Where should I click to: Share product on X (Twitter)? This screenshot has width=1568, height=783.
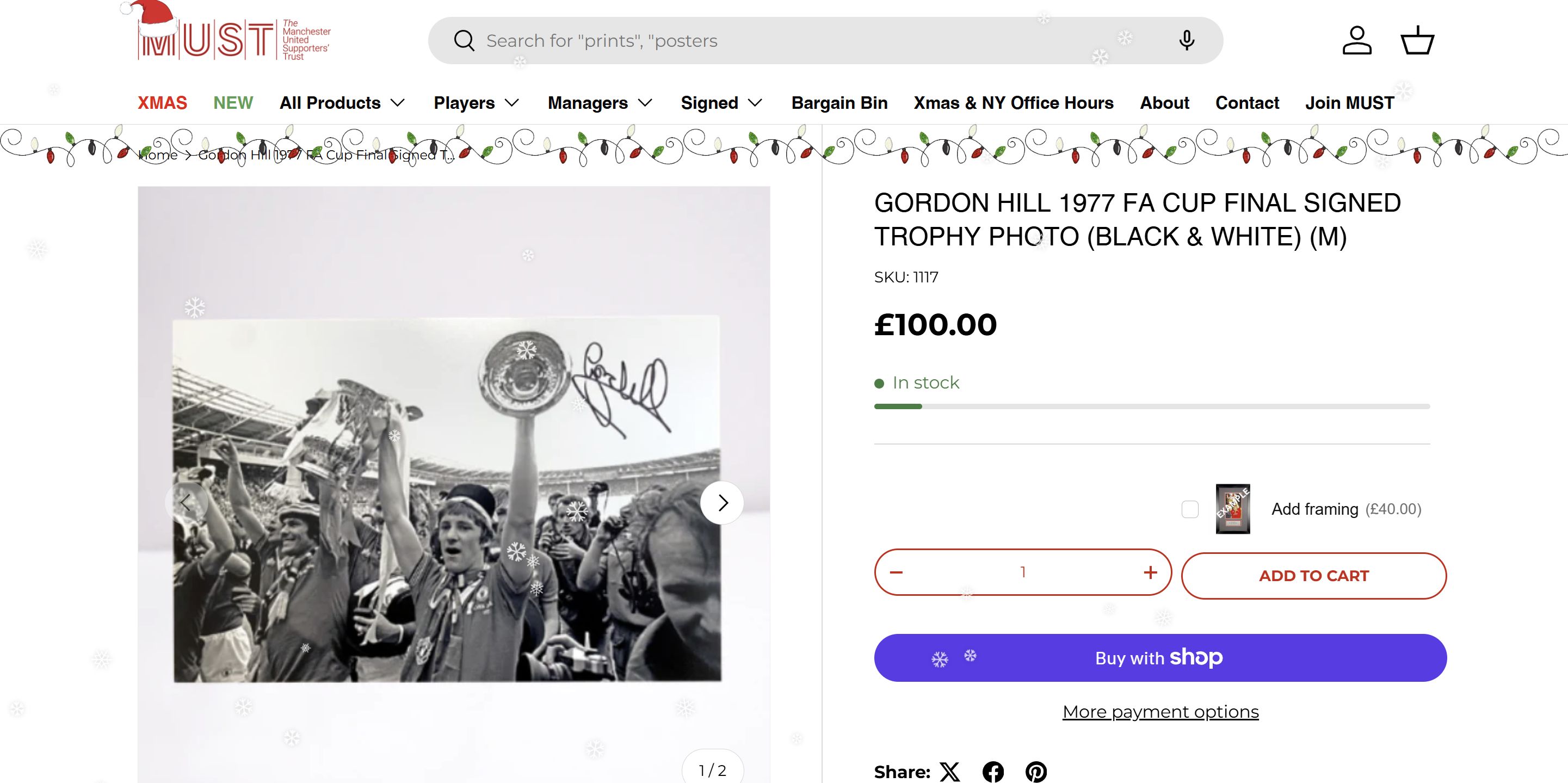pyautogui.click(x=949, y=772)
